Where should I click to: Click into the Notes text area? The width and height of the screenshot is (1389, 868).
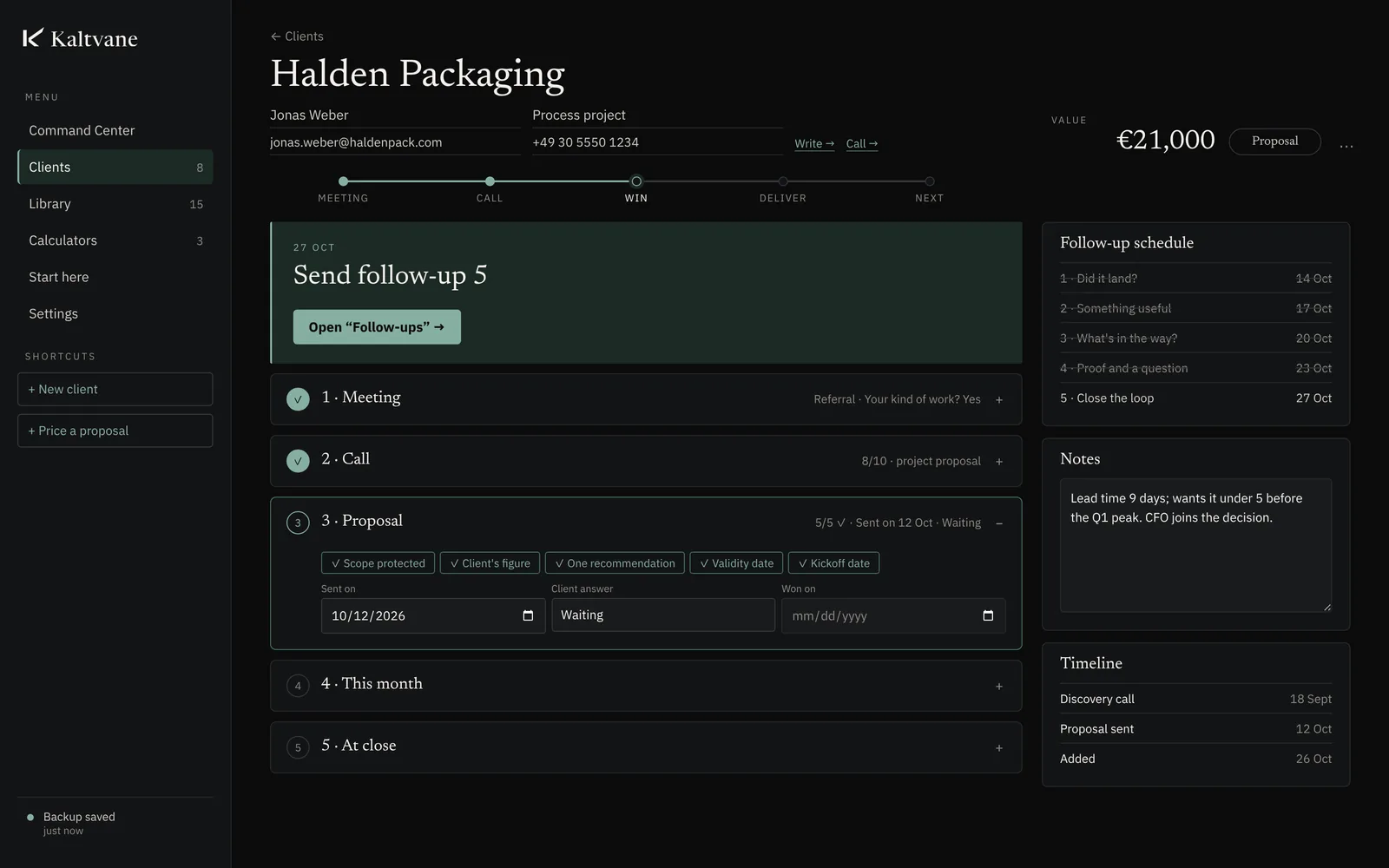click(1195, 545)
